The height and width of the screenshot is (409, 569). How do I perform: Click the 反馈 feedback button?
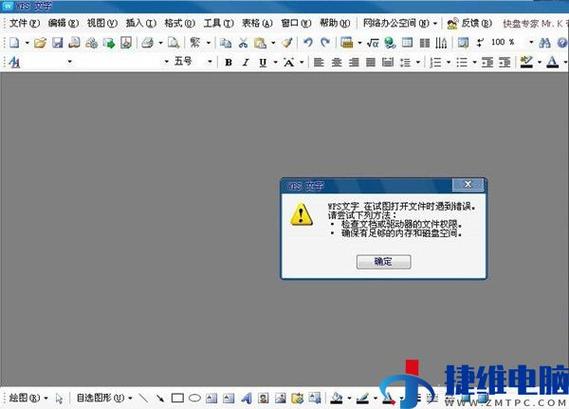[470, 23]
